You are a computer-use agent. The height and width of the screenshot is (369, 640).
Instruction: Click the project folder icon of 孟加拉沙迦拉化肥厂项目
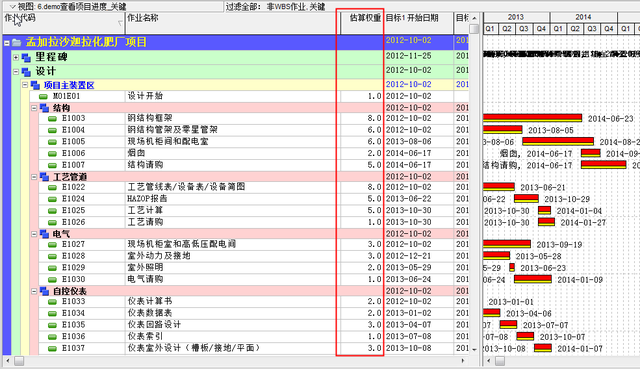[x=17, y=42]
